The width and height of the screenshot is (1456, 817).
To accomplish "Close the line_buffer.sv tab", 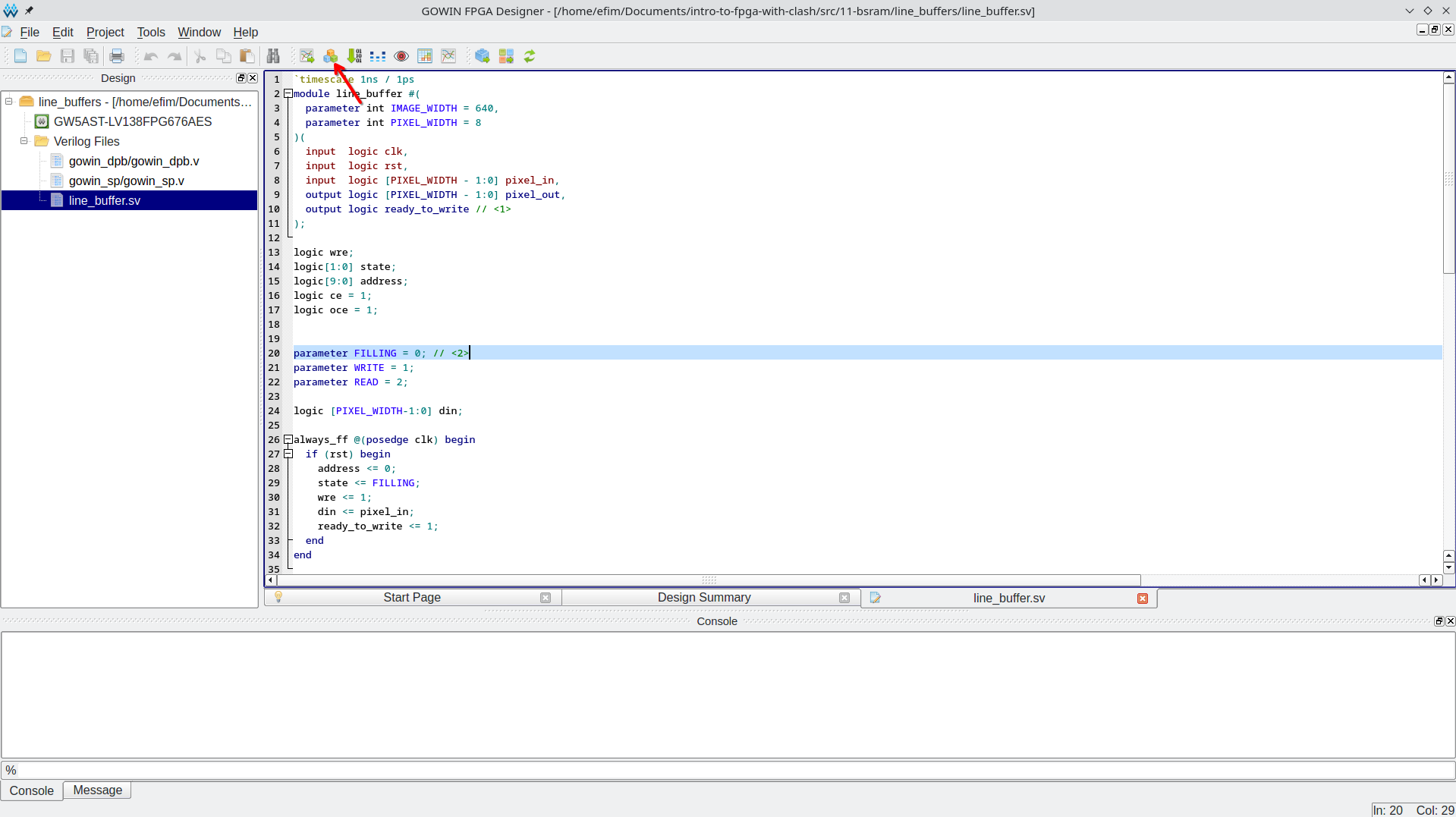I will [x=1143, y=599].
